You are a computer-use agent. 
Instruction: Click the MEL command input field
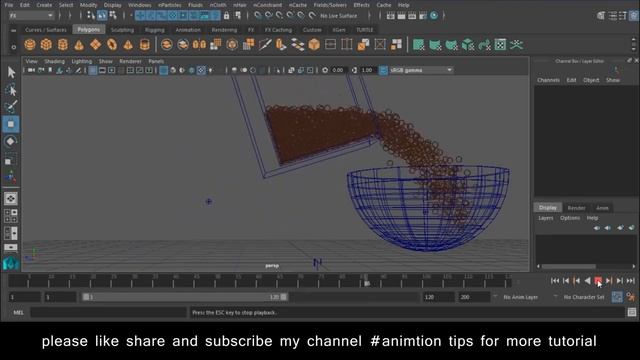point(108,313)
